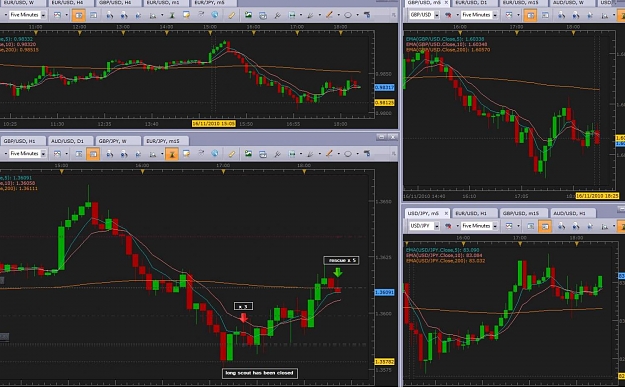Click chart type icon in GBP/USD m5 window
Viewport: 625px width, 390px height.
(509, 15)
